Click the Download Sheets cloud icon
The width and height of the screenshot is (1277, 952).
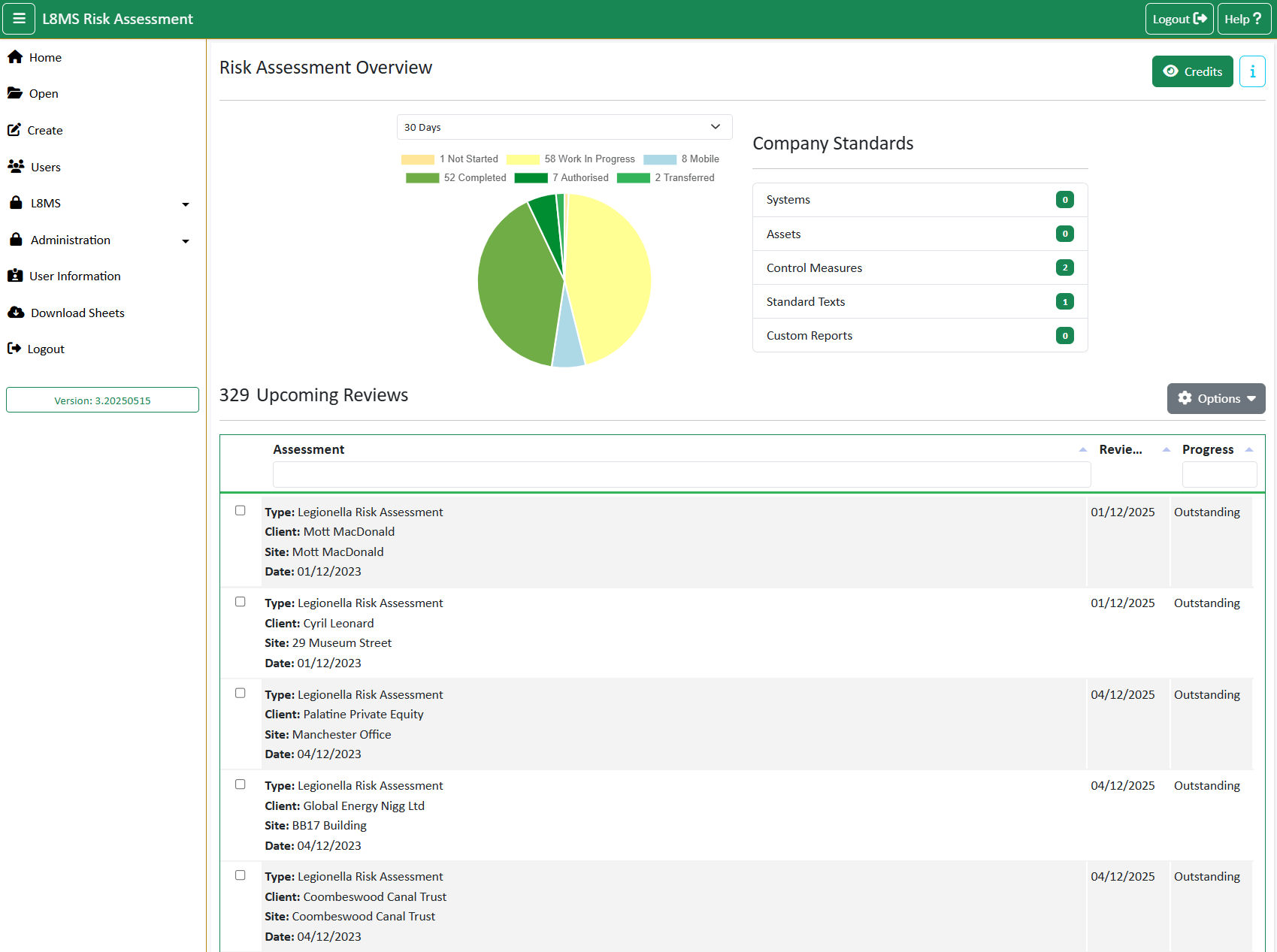16,313
